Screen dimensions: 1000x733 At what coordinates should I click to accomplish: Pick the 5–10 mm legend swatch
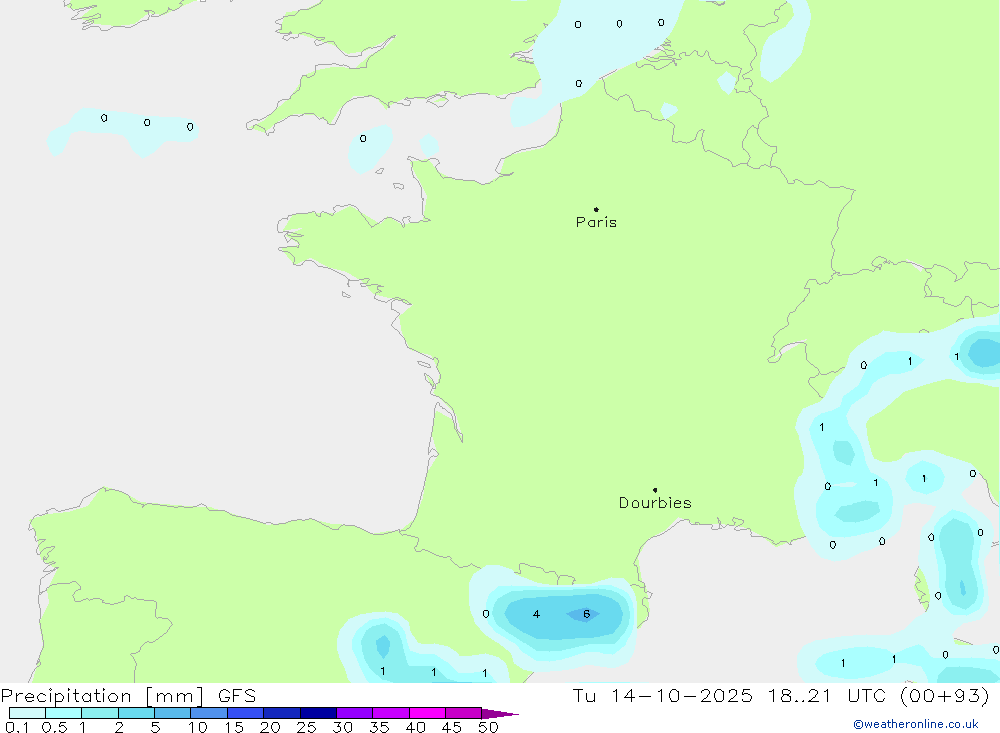172,713
